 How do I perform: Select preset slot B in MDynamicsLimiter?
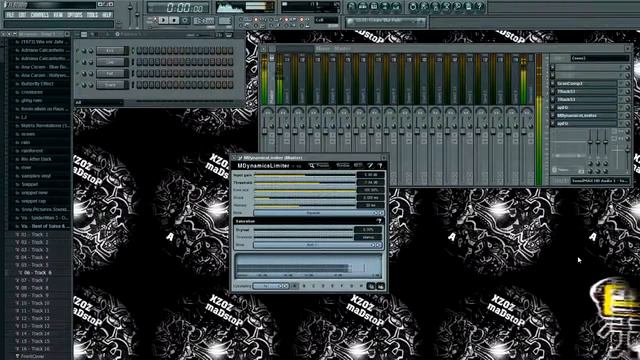pyautogui.click(x=304, y=286)
